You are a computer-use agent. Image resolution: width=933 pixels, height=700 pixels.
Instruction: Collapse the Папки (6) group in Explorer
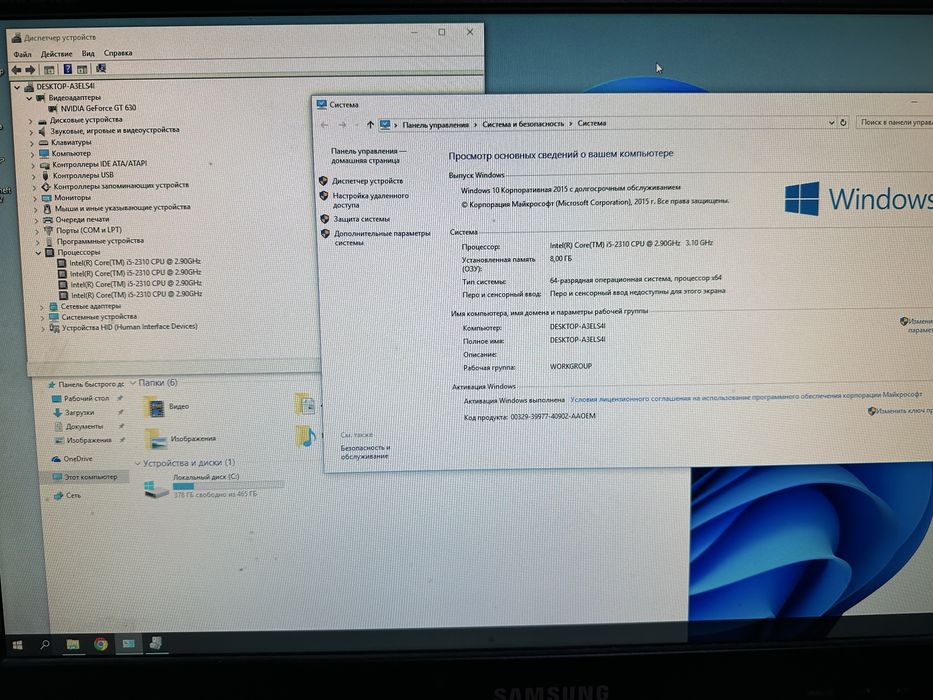click(x=133, y=383)
